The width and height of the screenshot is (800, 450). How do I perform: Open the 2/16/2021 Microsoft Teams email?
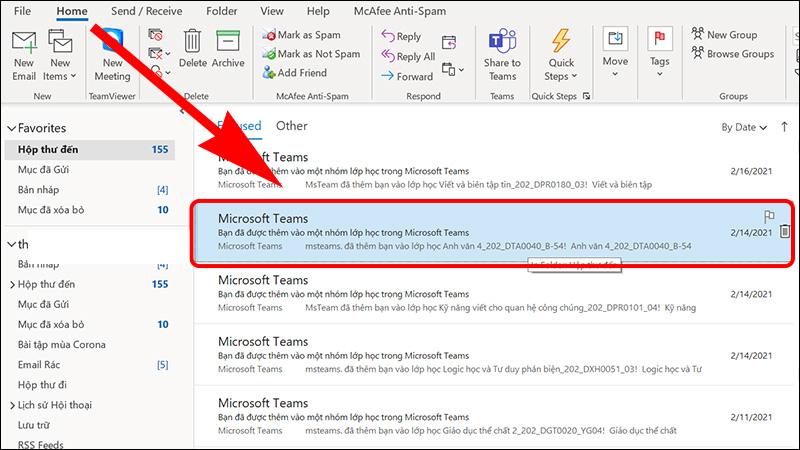493,170
